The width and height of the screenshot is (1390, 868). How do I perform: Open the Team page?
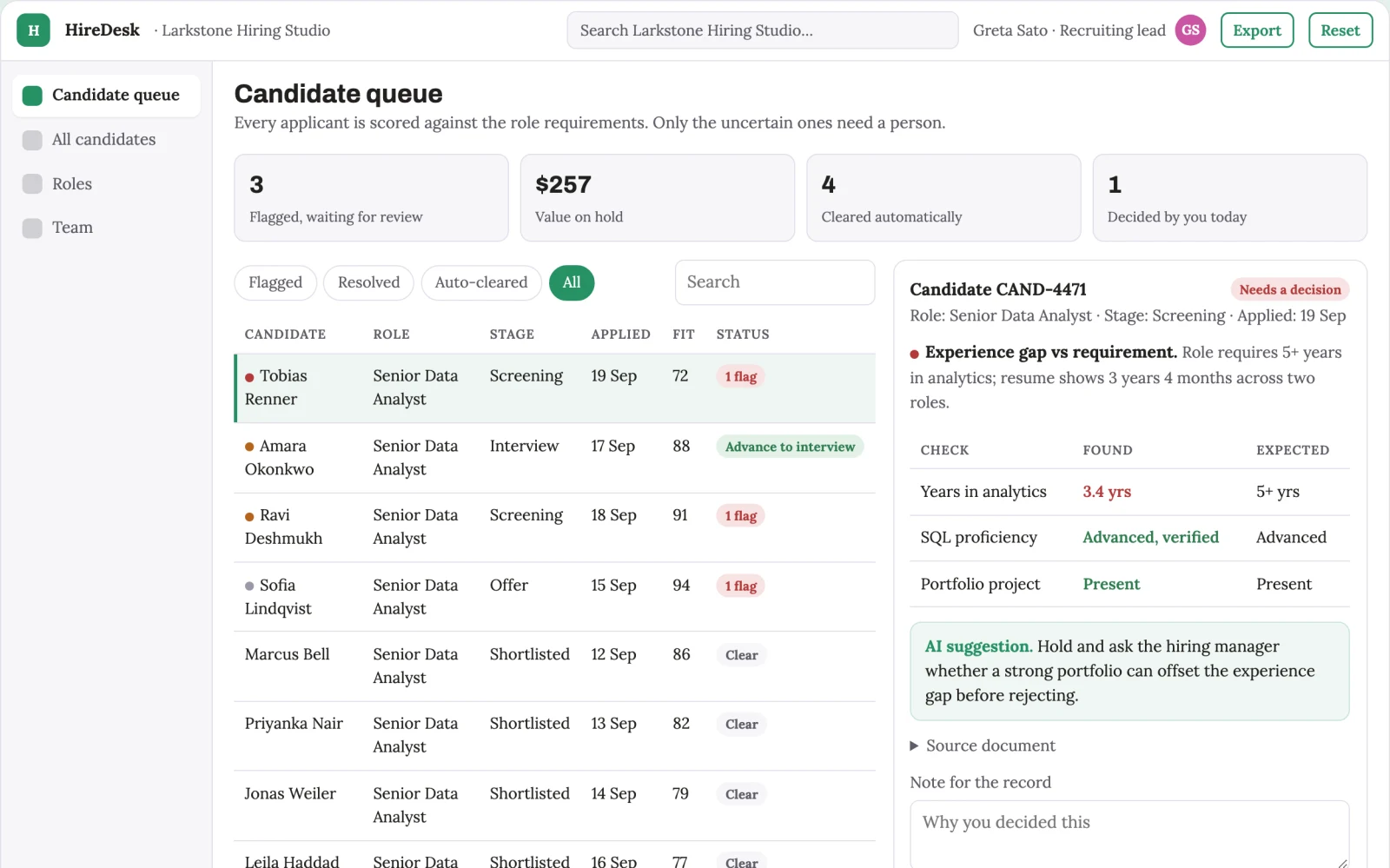106,228
